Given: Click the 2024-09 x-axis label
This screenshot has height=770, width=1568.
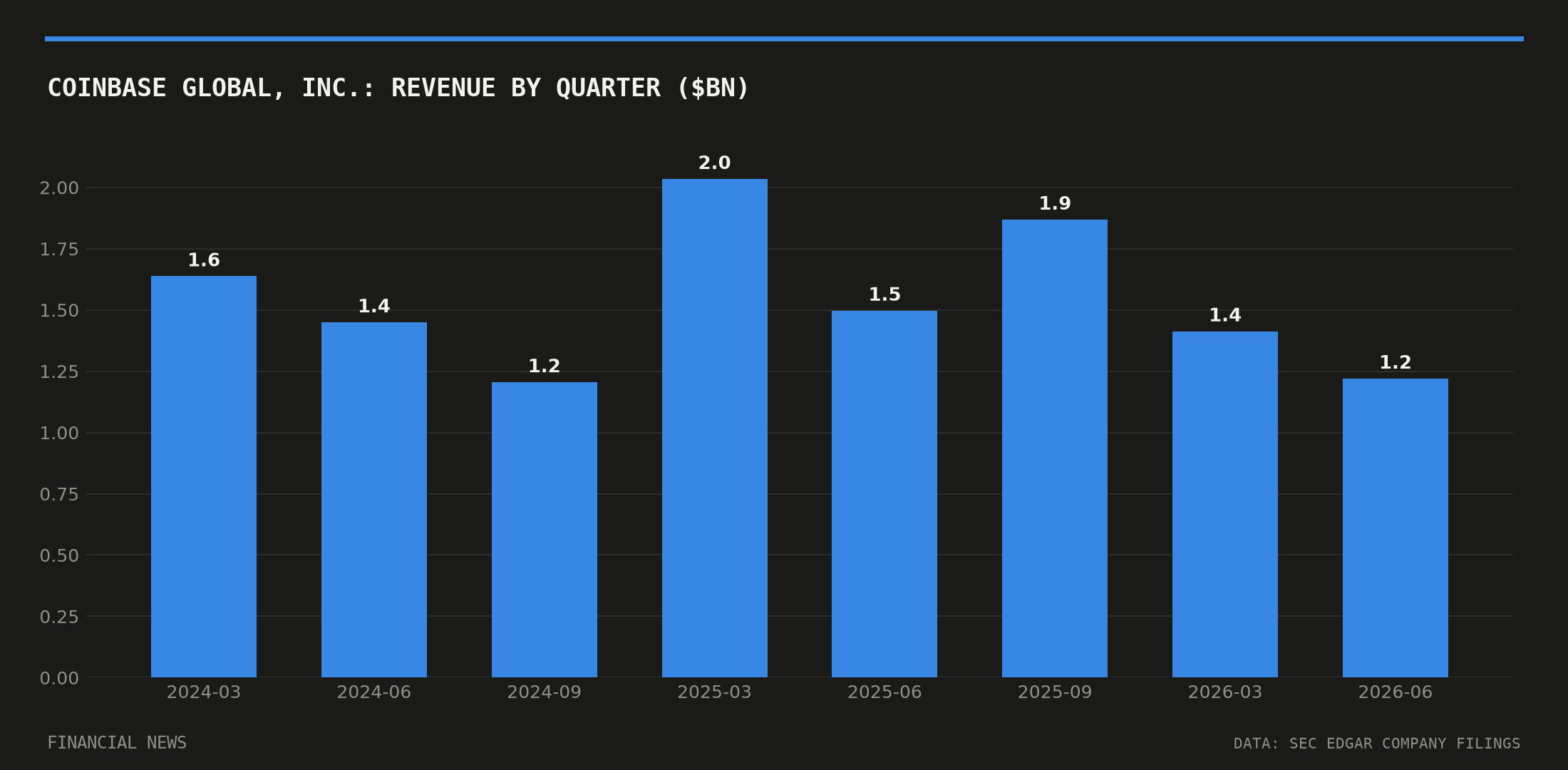Looking at the screenshot, I should 545,692.
